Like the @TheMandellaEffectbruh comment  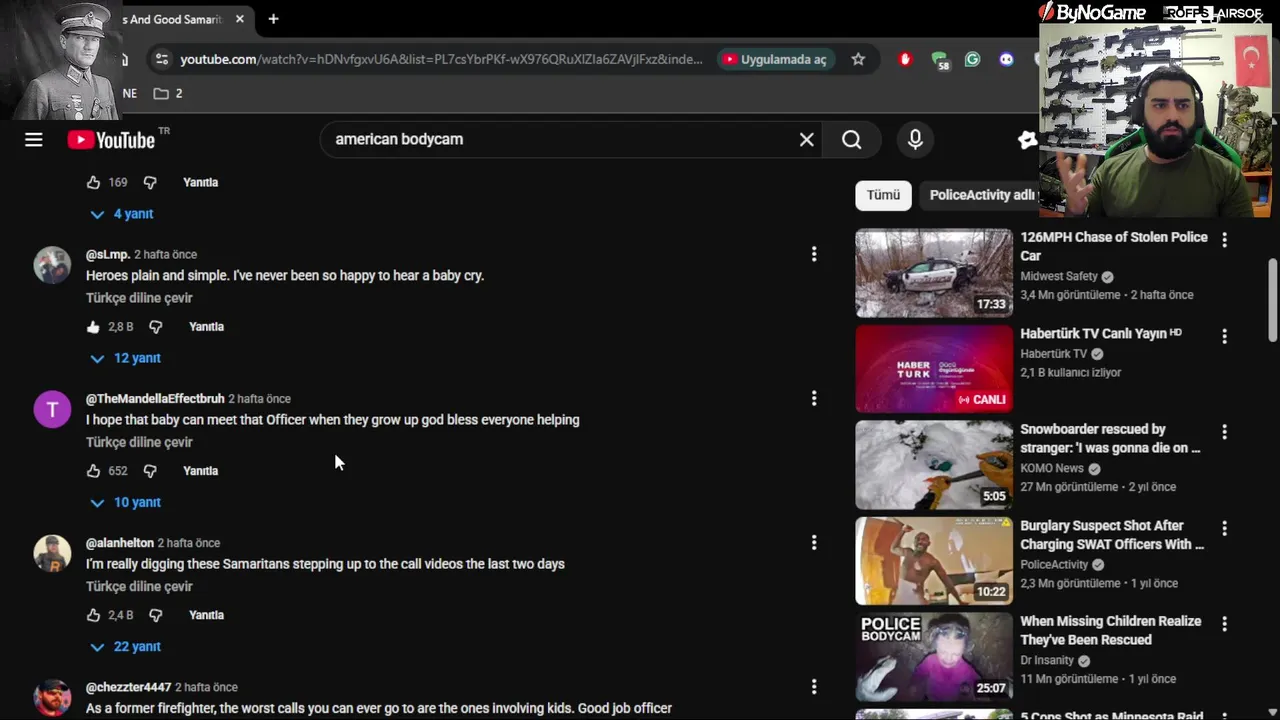(x=93, y=471)
